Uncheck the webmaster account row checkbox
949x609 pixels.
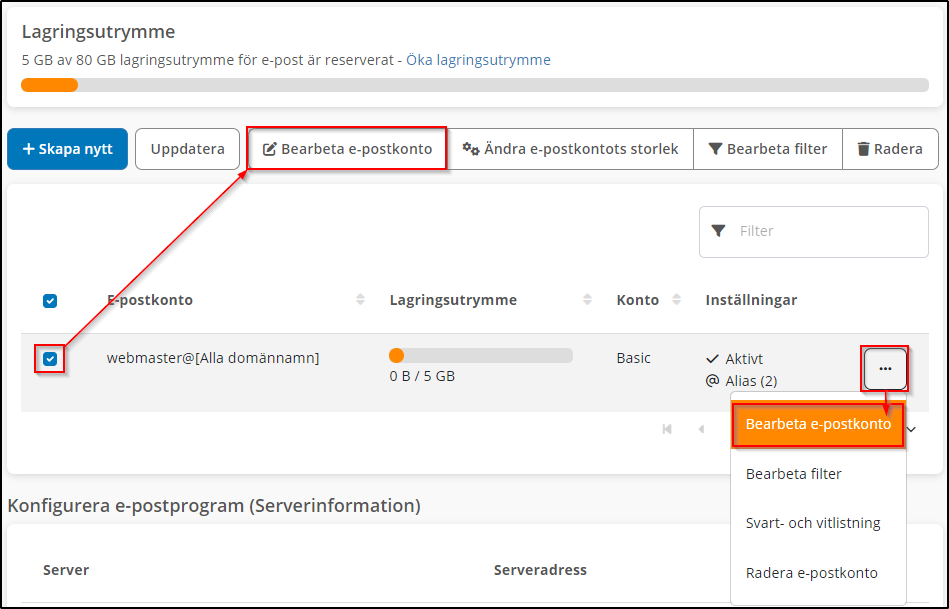tap(50, 358)
